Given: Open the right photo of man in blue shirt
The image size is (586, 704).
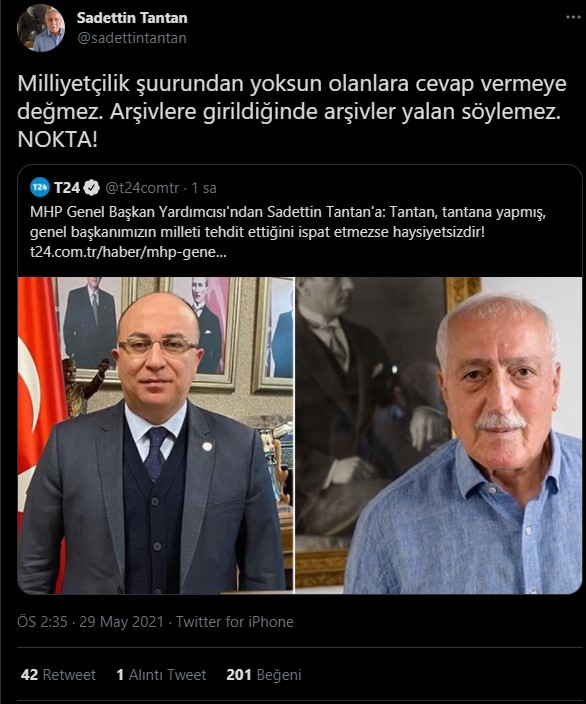Looking at the screenshot, I should click(438, 435).
